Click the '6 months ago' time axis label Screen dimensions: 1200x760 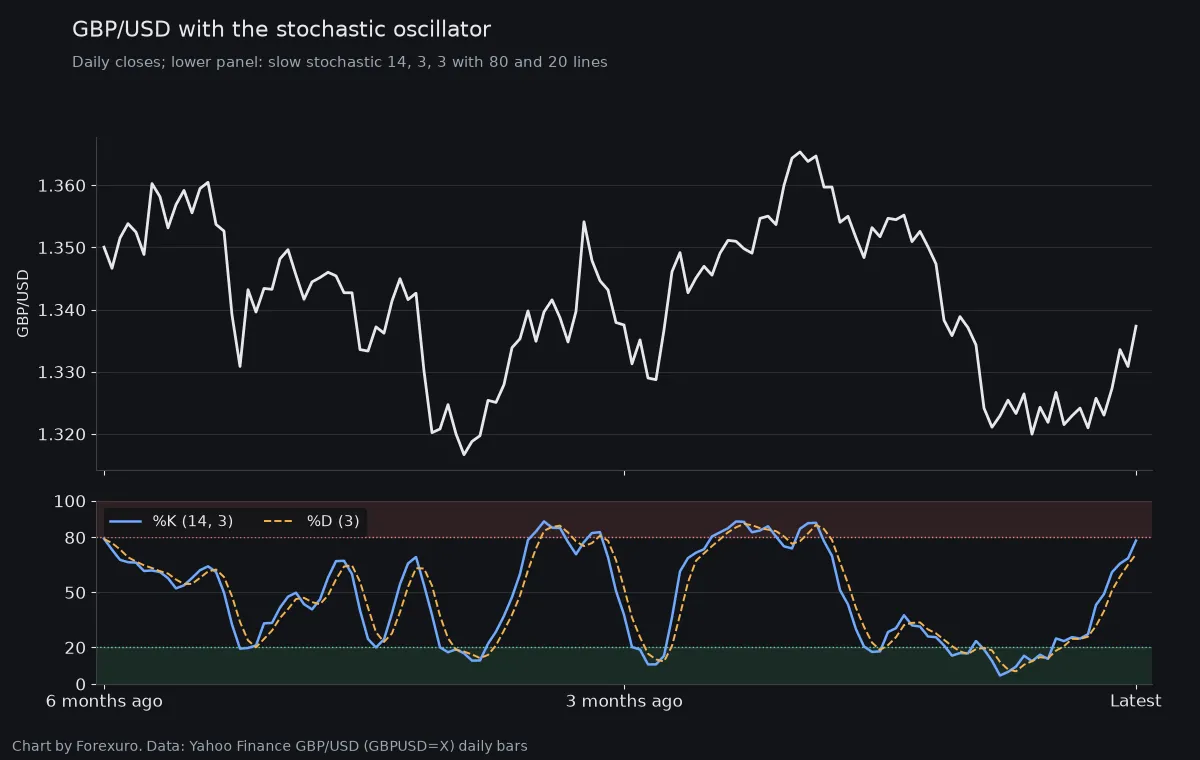104,701
